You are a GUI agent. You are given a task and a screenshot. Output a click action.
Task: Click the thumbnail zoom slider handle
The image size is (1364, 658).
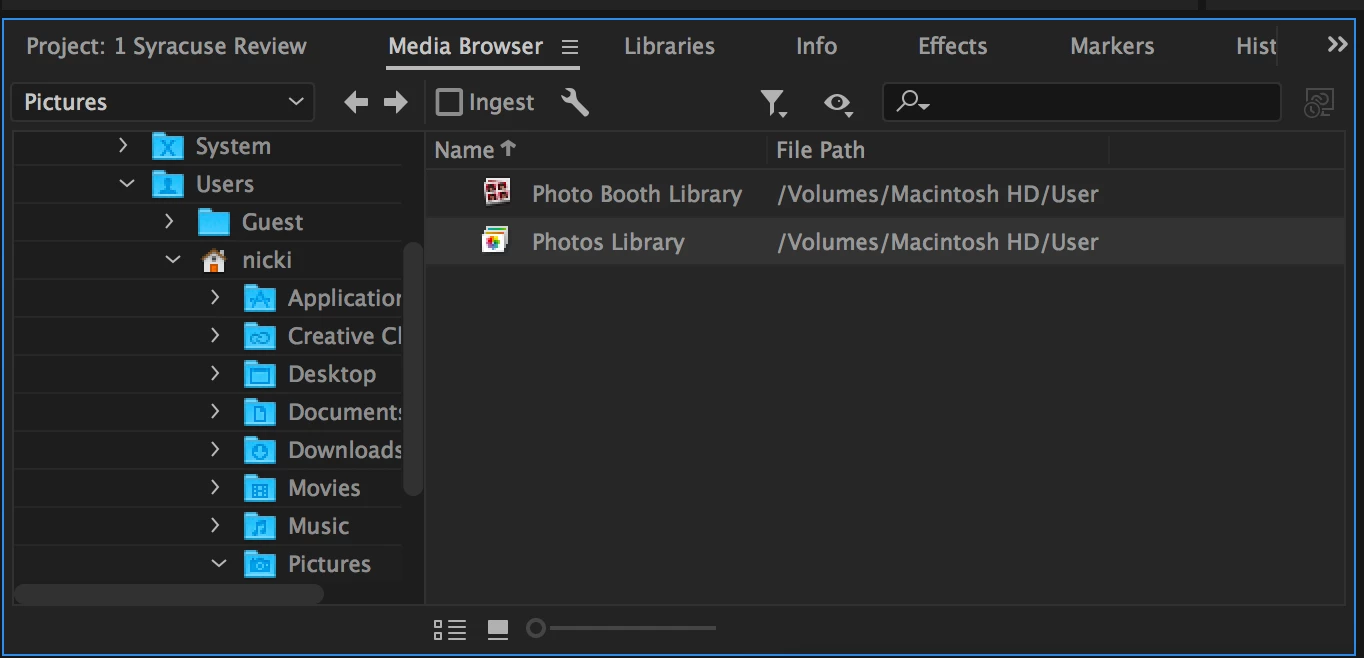536,628
